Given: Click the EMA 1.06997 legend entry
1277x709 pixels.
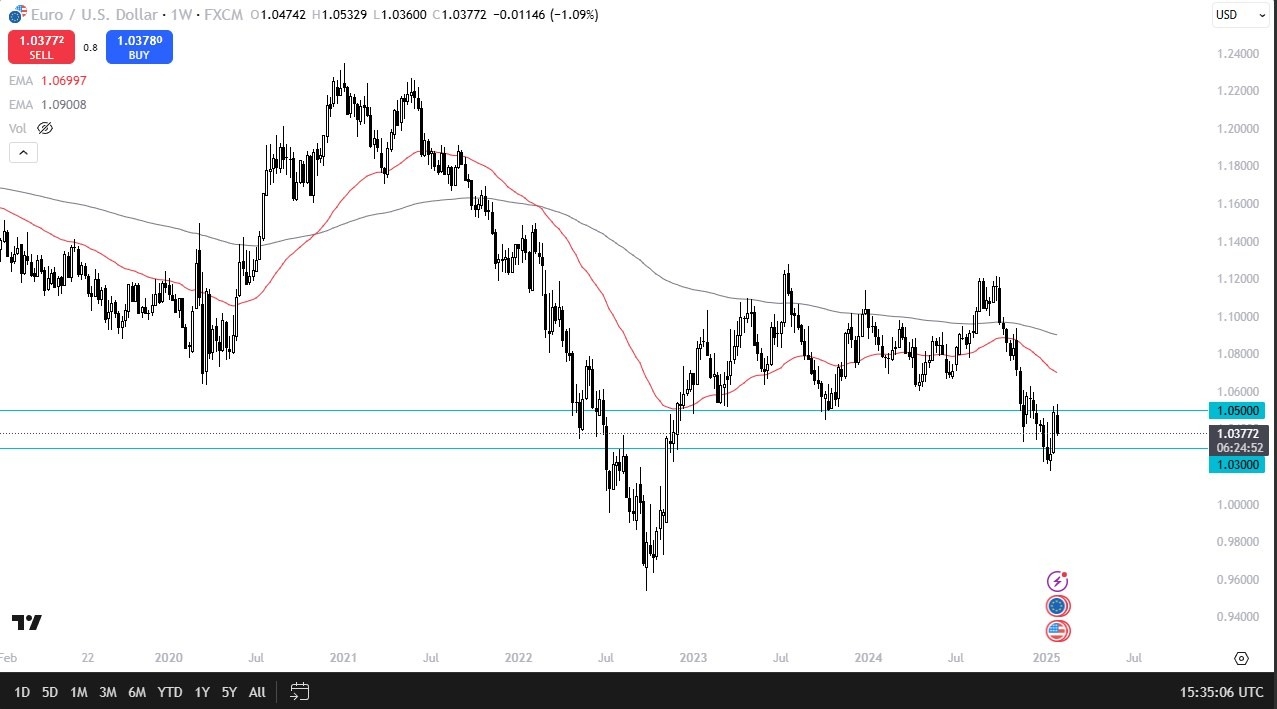Looking at the screenshot, I should 47,81.
